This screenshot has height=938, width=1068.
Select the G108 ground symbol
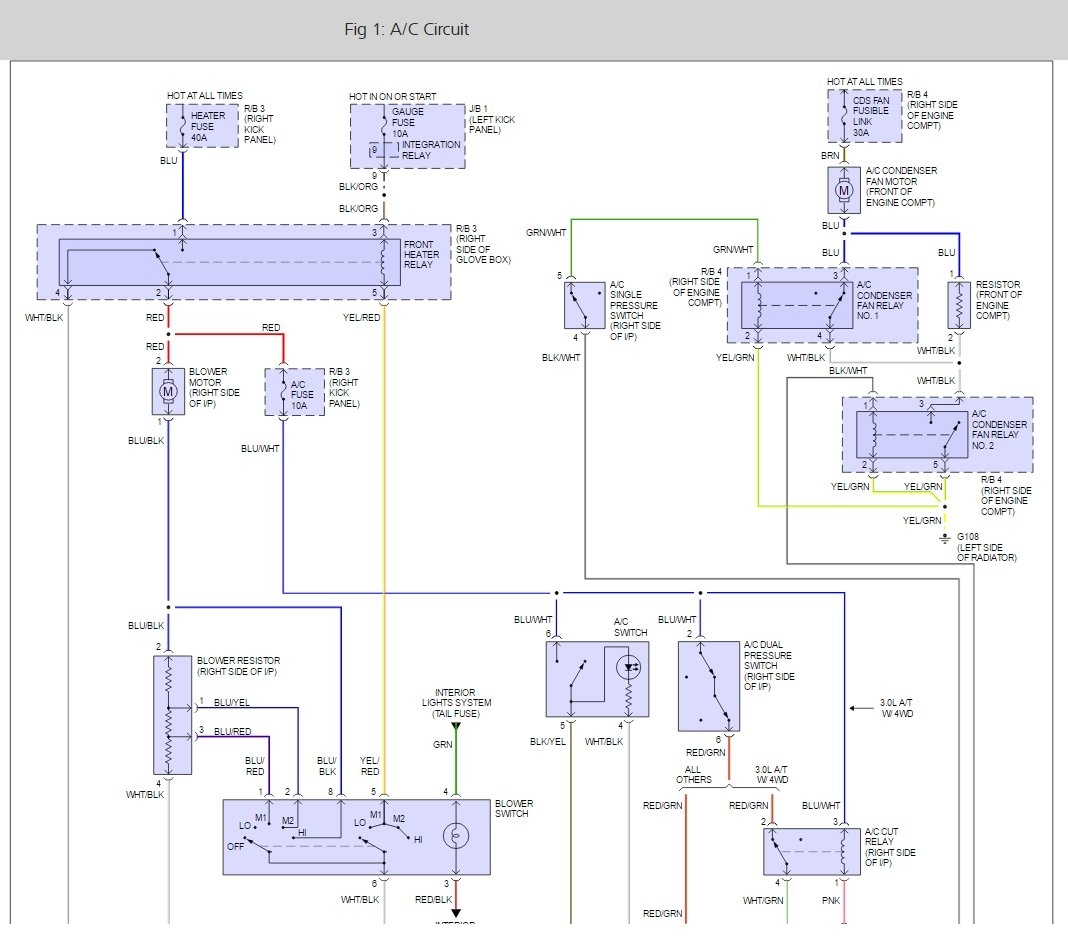(x=944, y=539)
